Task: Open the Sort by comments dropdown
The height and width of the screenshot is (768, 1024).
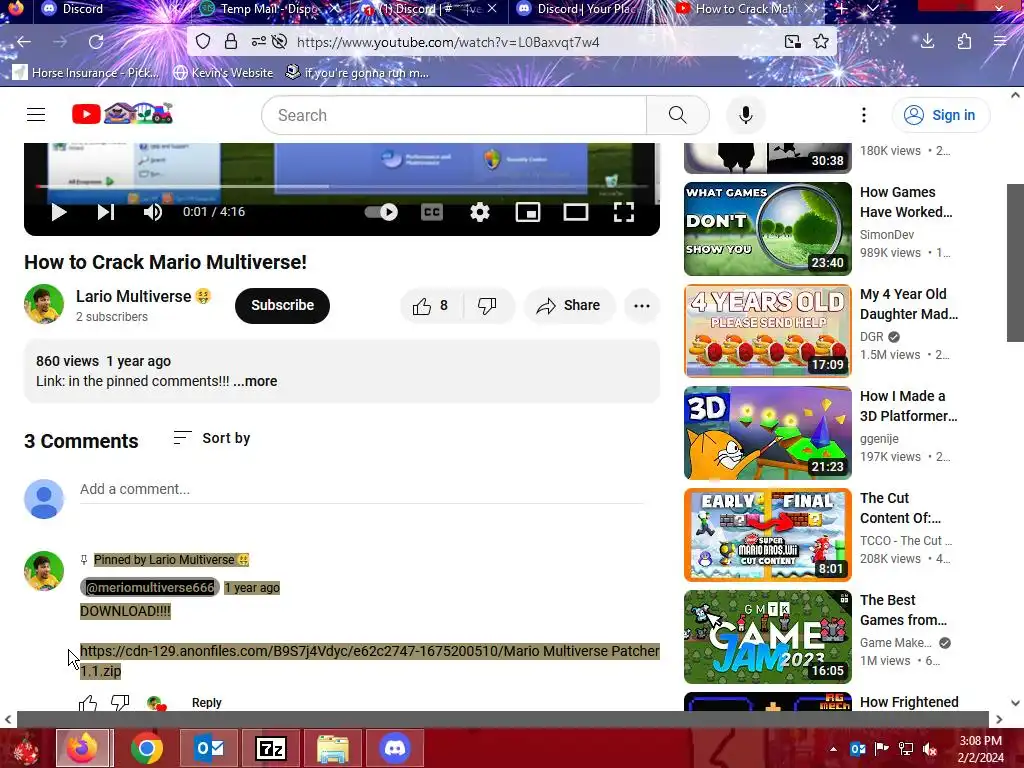Action: [x=212, y=438]
